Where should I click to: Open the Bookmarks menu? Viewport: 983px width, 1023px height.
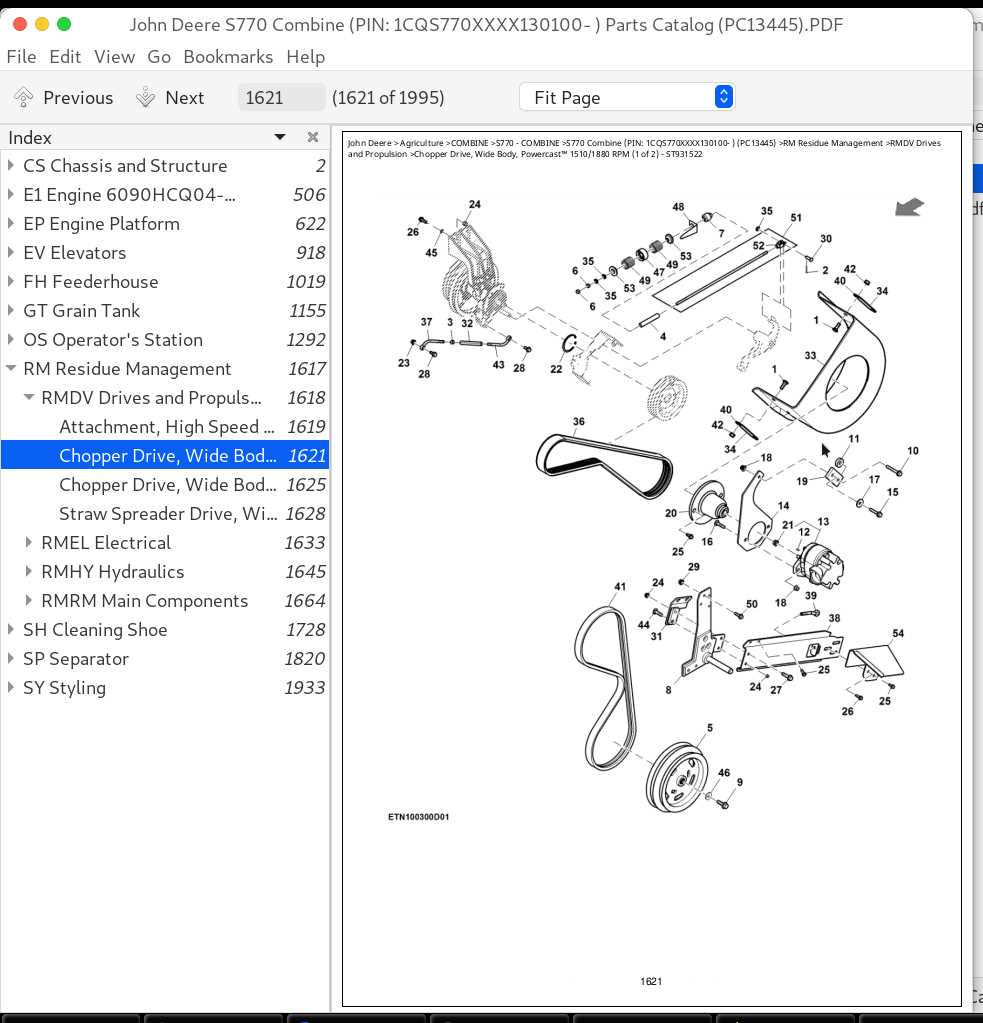228,57
